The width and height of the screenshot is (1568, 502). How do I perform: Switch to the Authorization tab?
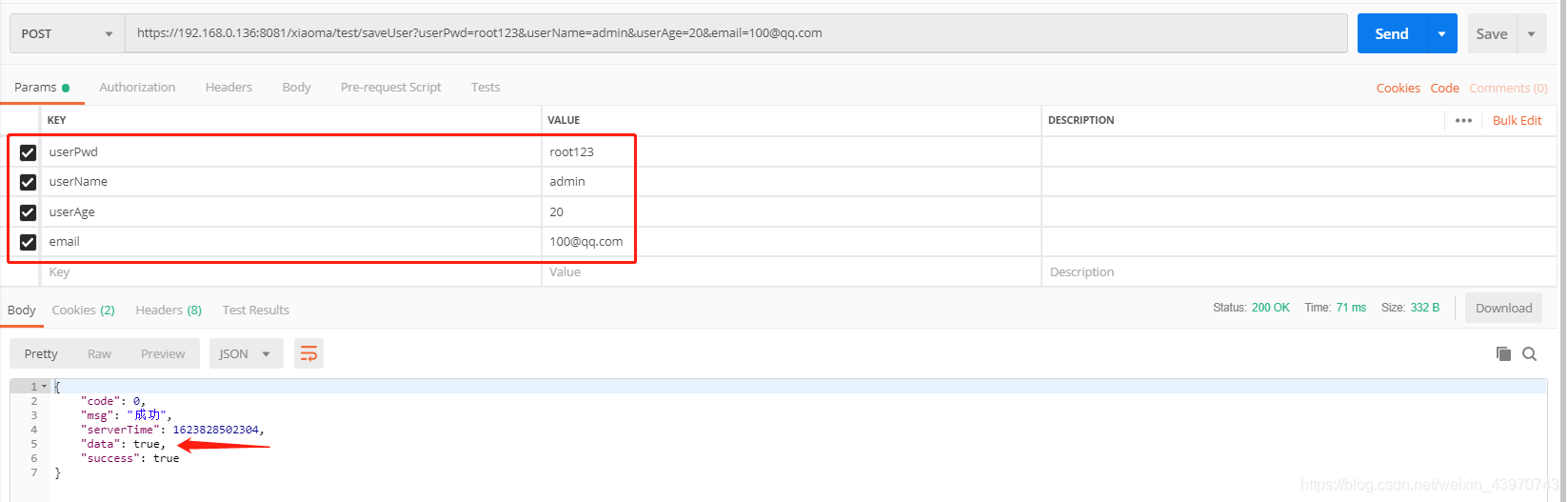(x=137, y=87)
